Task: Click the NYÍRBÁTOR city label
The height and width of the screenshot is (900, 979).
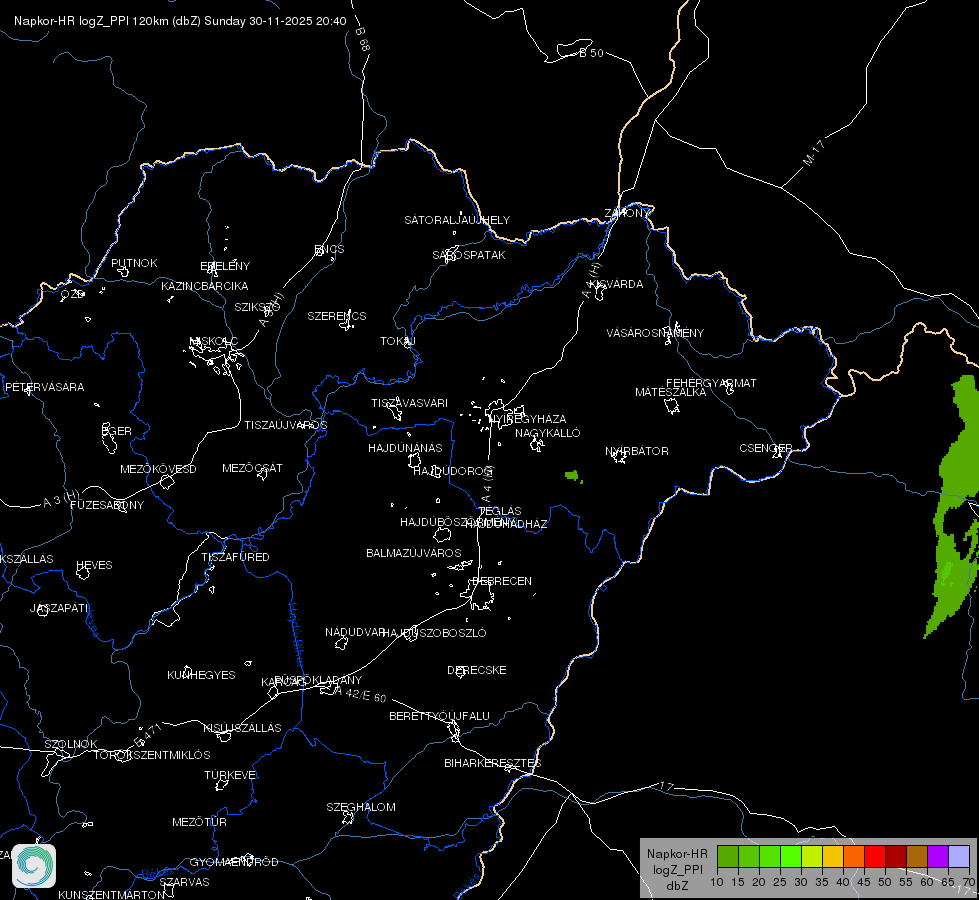Action: 637,451
